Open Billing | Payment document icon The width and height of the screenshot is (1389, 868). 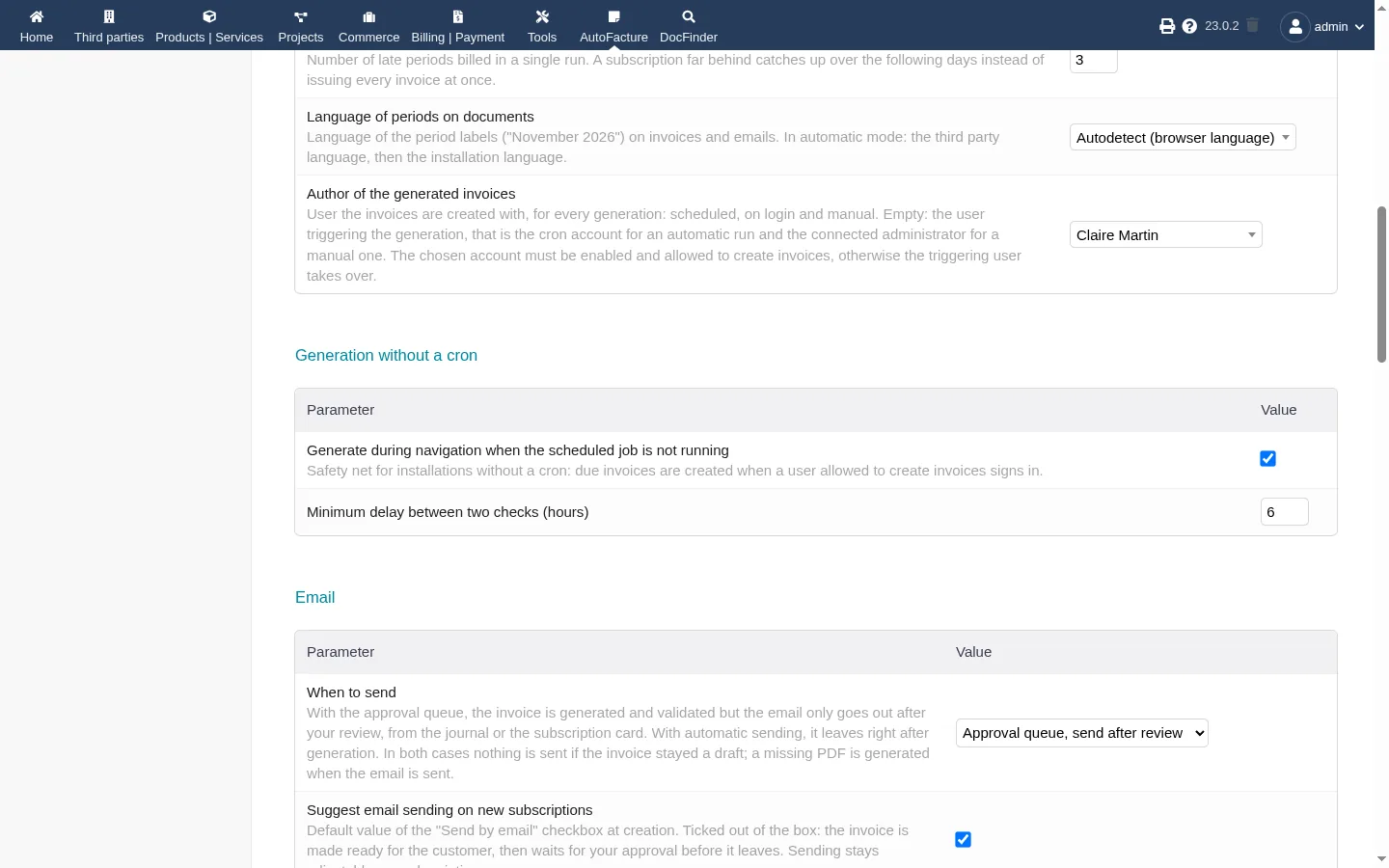pyautogui.click(x=458, y=16)
